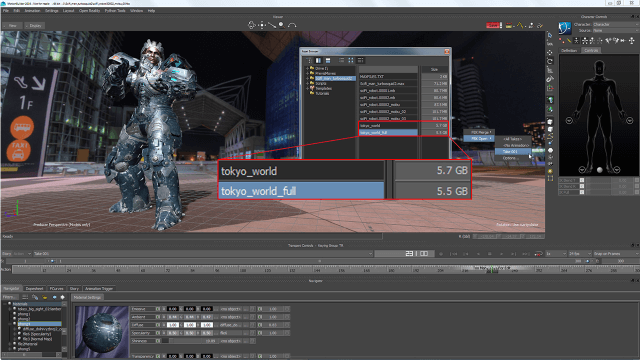Expand the Drive (I:) folder in Asset Browser
This screenshot has width=640, height=360.
(307, 69)
